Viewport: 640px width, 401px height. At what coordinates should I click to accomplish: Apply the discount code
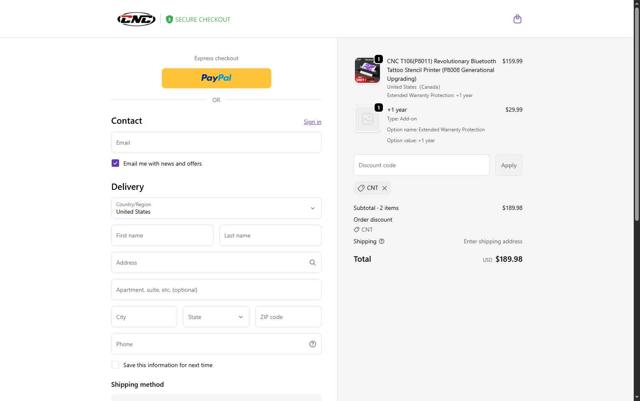pos(508,165)
